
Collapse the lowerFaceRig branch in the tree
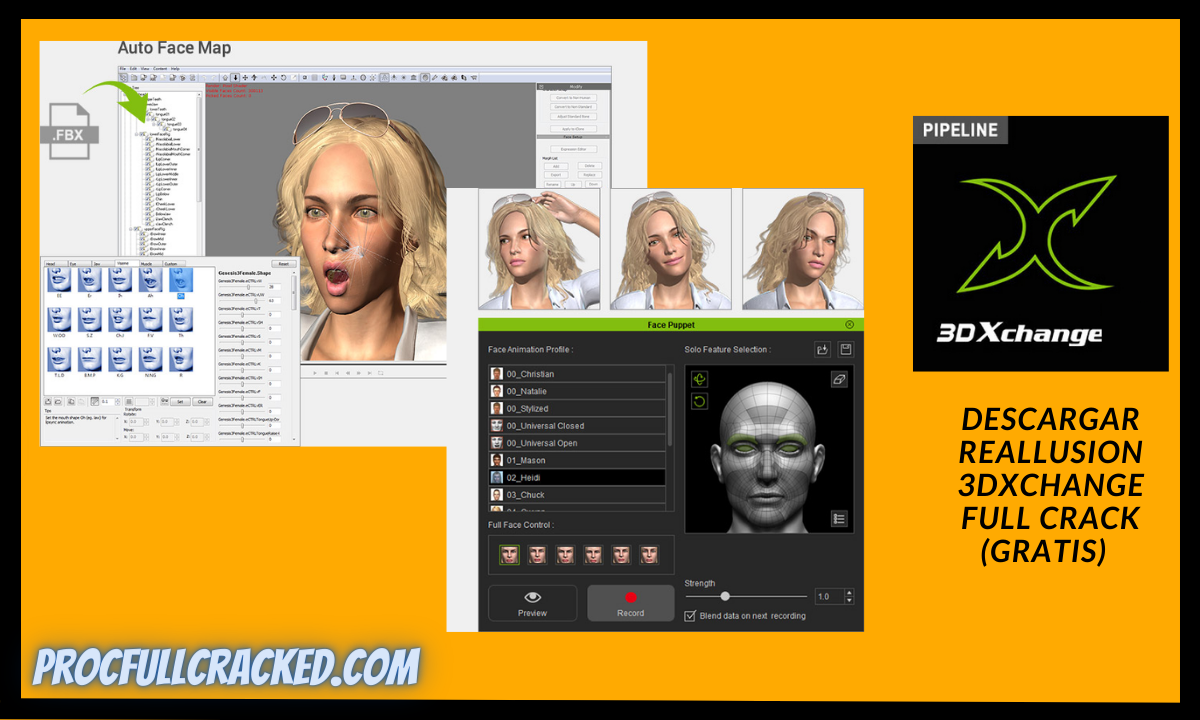tap(136, 134)
